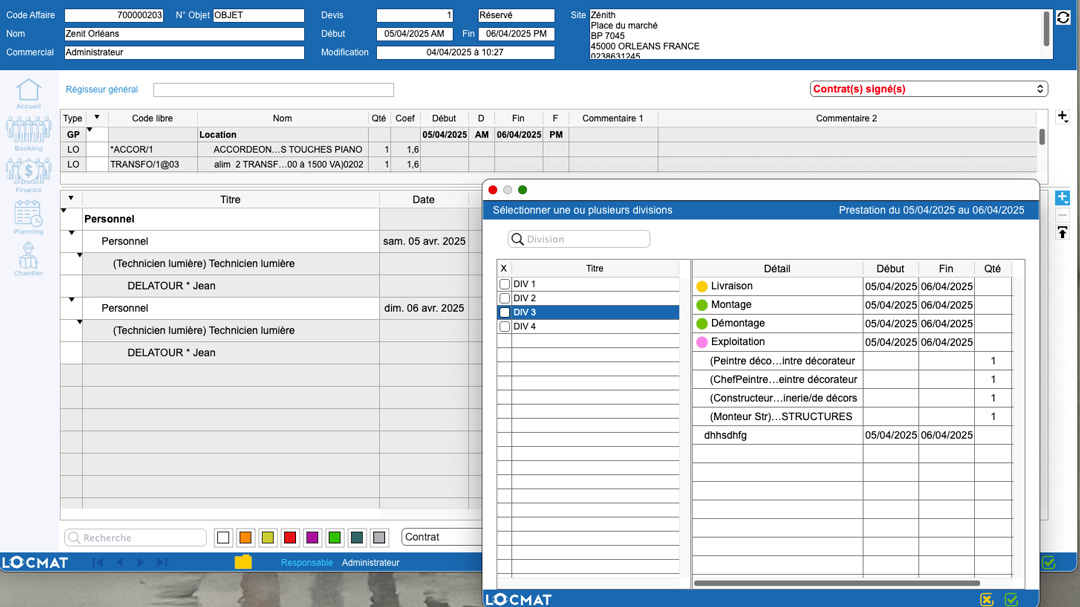Select the red color swatch
This screenshot has height=607, width=1080.
[290, 537]
